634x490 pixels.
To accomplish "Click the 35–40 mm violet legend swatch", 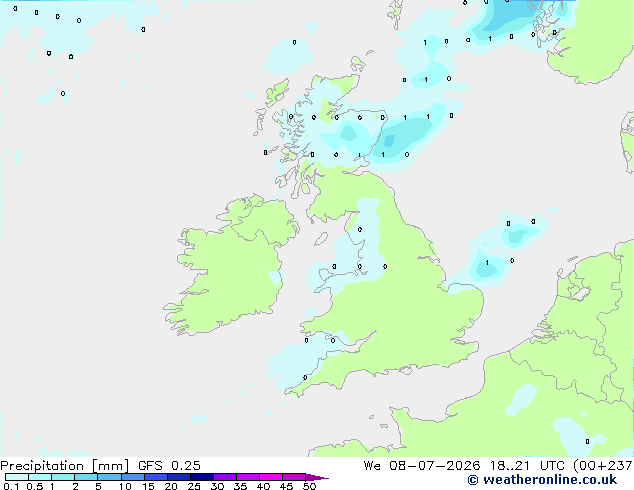I will click(x=247, y=477).
